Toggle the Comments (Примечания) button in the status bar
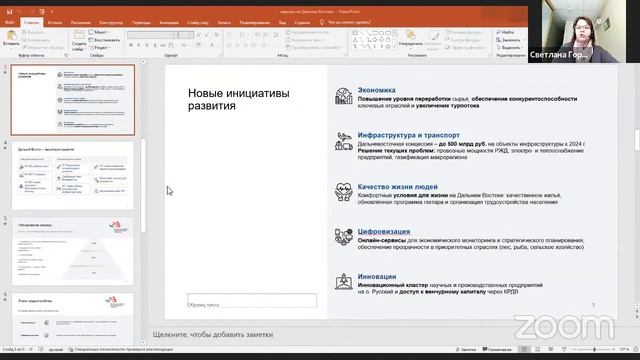 (497, 349)
